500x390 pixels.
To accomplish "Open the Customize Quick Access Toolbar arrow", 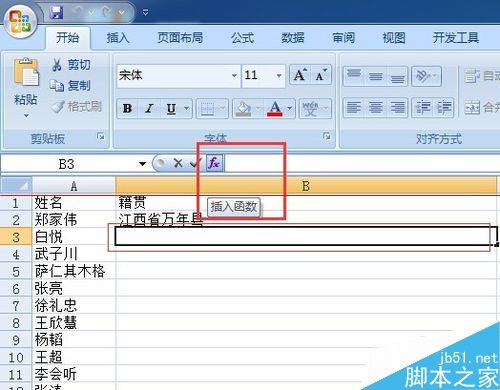I will tap(146, 12).
